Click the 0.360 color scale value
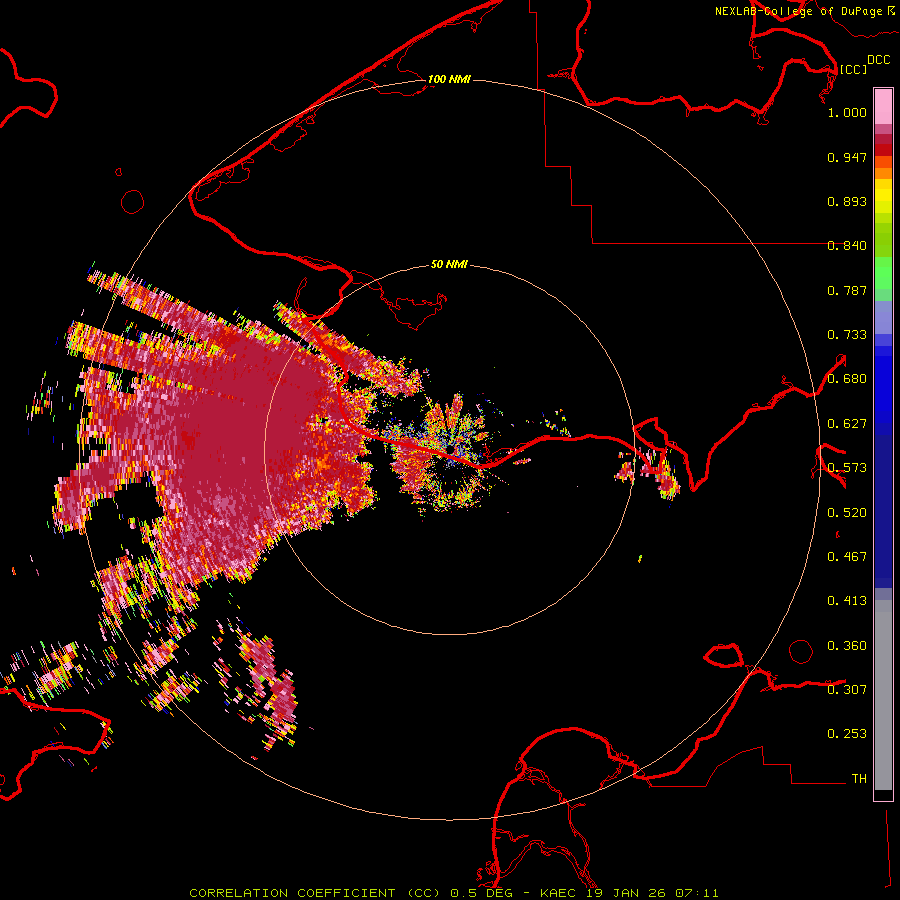This screenshot has height=900, width=900. pyautogui.click(x=847, y=646)
